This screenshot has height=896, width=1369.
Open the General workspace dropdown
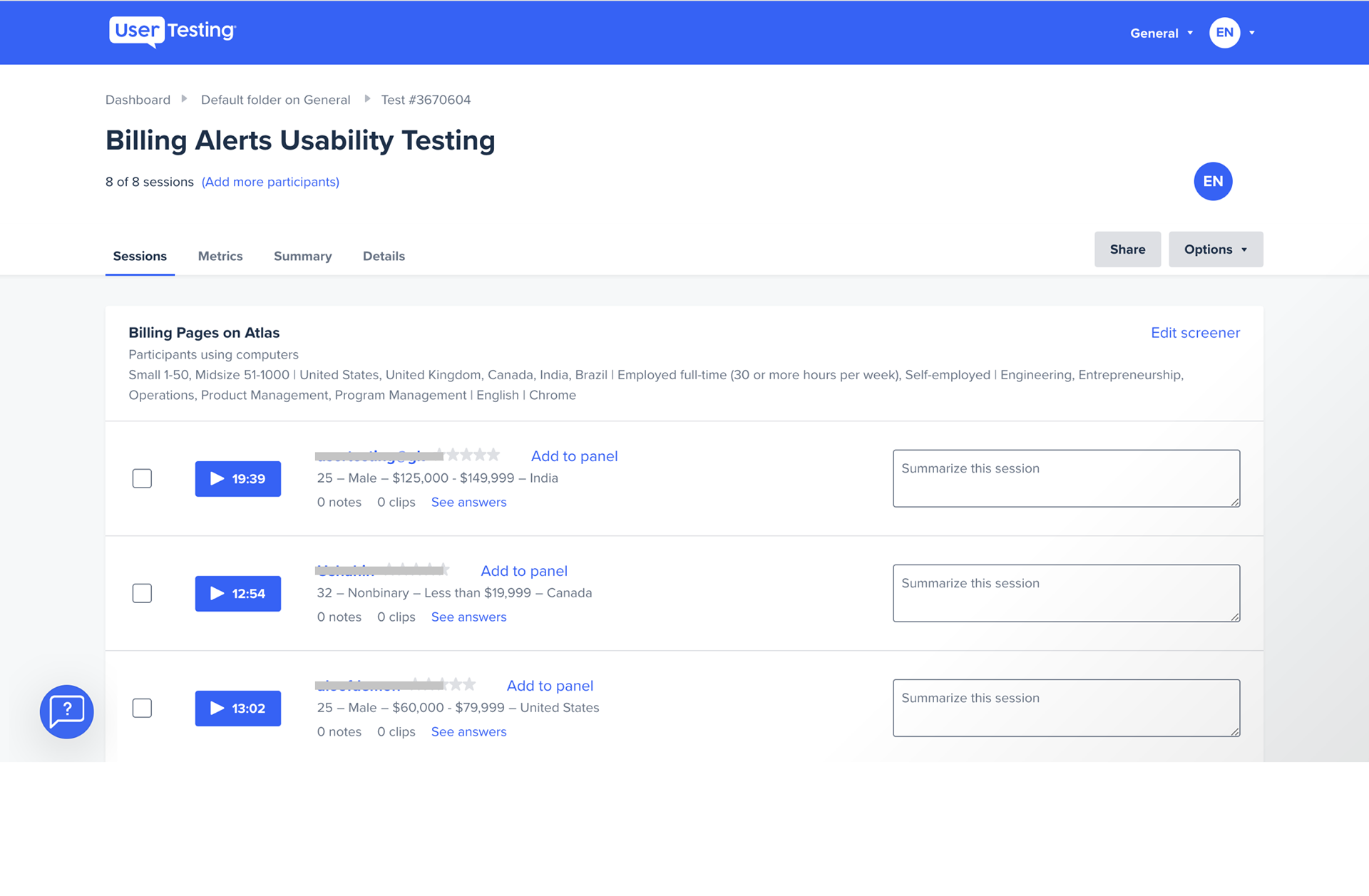pos(1160,33)
